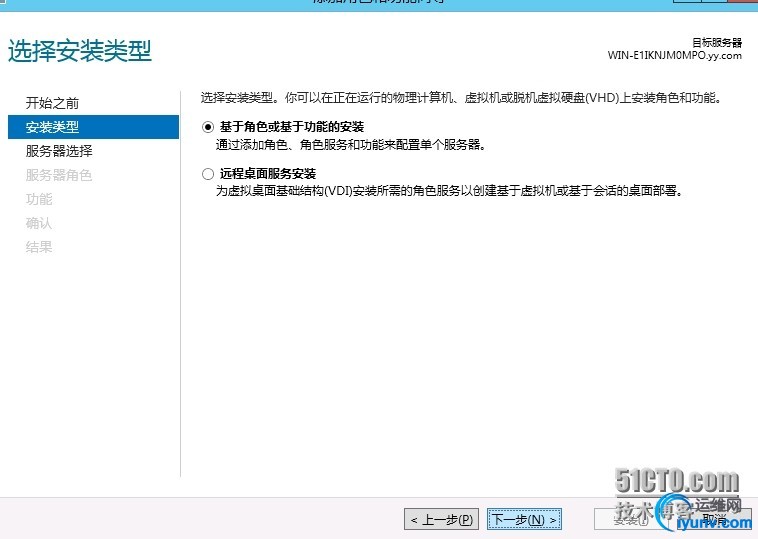Select 安装类型 step in sidebar
The width and height of the screenshot is (758, 539).
coord(93,127)
